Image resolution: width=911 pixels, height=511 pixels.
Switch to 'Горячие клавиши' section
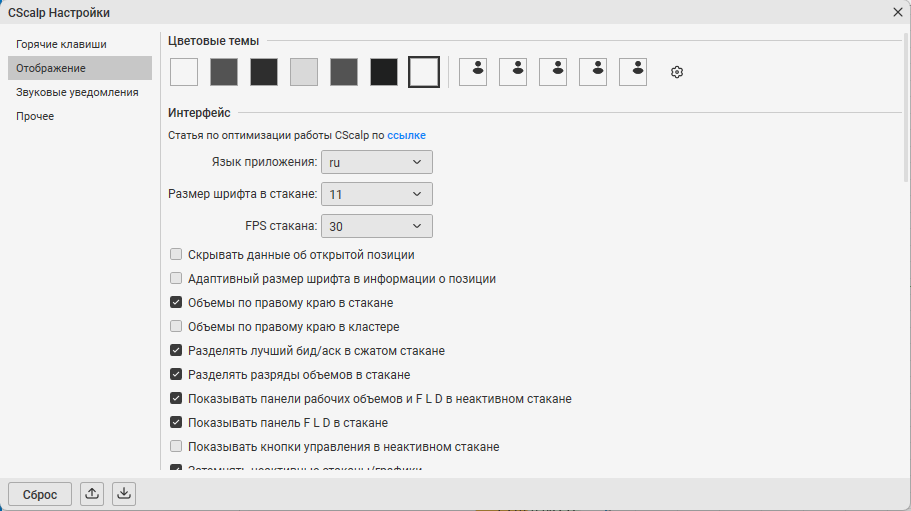click(x=61, y=44)
